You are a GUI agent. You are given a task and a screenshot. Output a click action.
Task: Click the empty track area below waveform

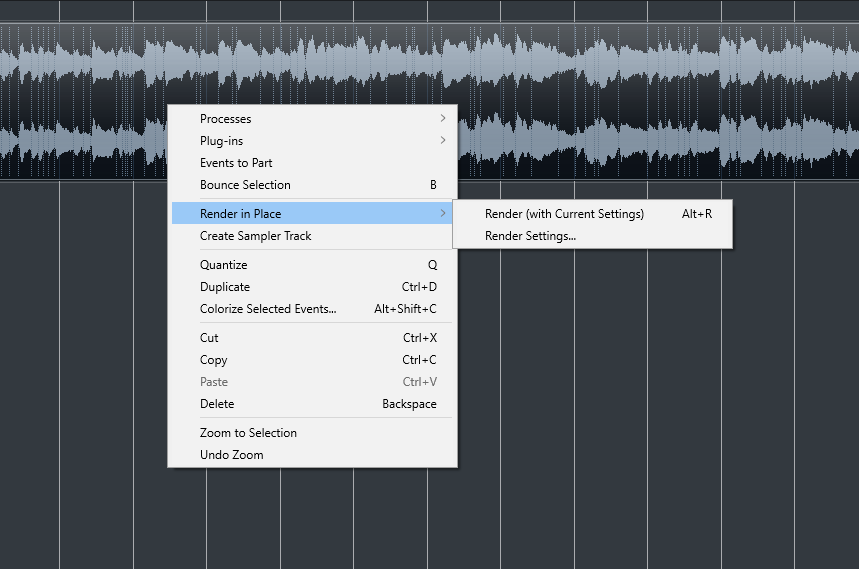(650, 400)
